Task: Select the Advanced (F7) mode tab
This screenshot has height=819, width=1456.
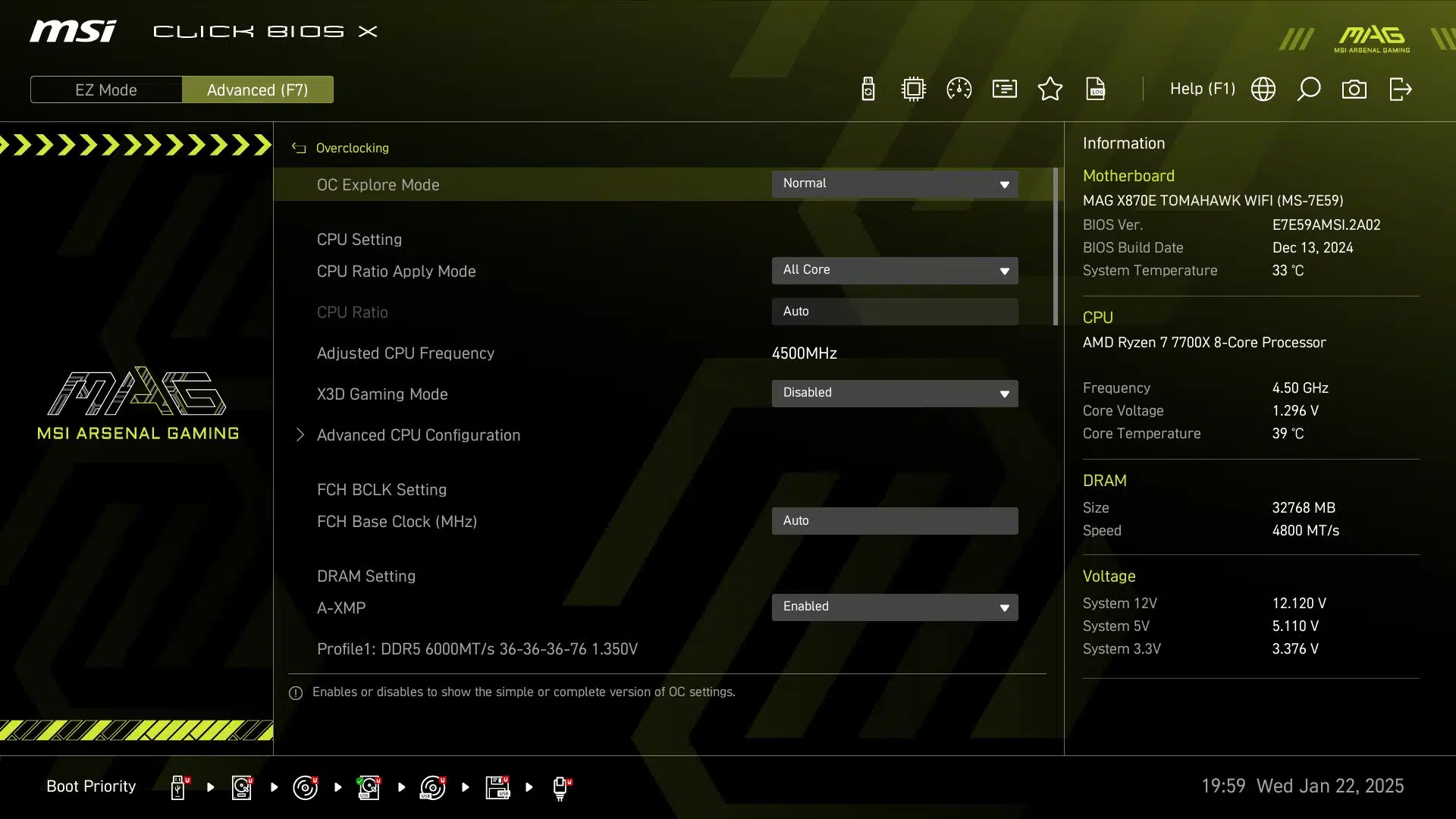Action: click(x=258, y=89)
